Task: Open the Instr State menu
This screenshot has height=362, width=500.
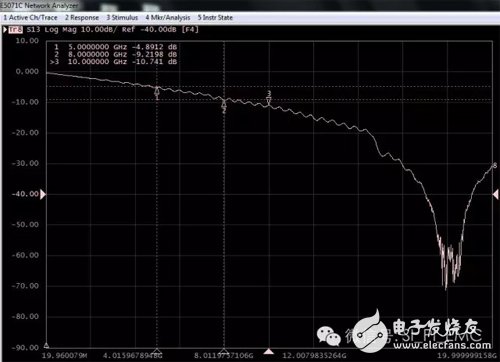Action: 215,18
